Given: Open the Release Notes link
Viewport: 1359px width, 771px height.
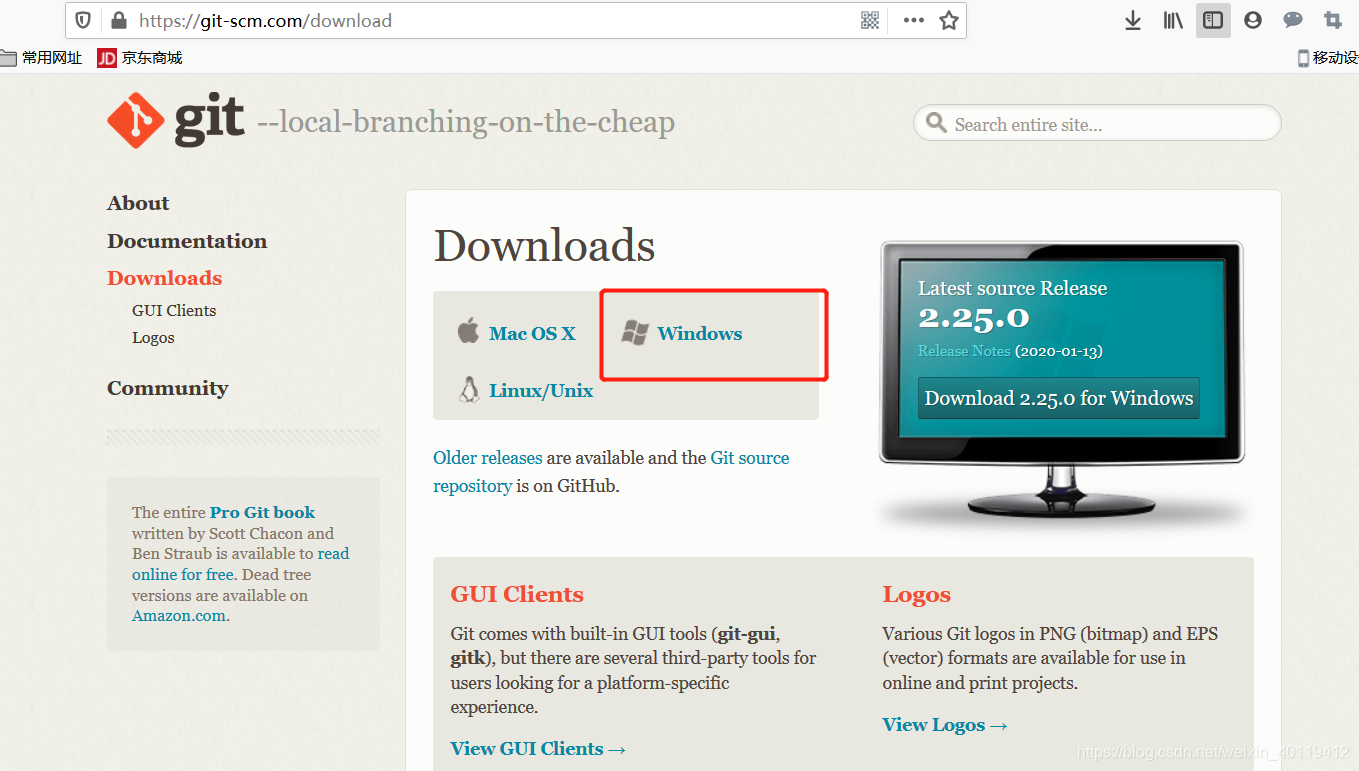Looking at the screenshot, I should click(964, 351).
